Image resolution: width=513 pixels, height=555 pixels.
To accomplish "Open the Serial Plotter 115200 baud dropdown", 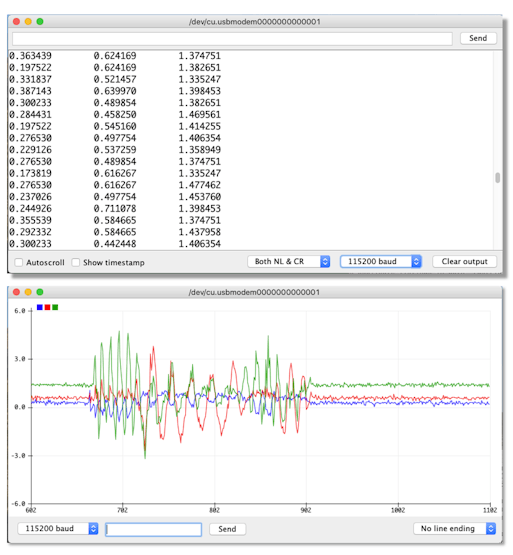I will pyautogui.click(x=58, y=528).
